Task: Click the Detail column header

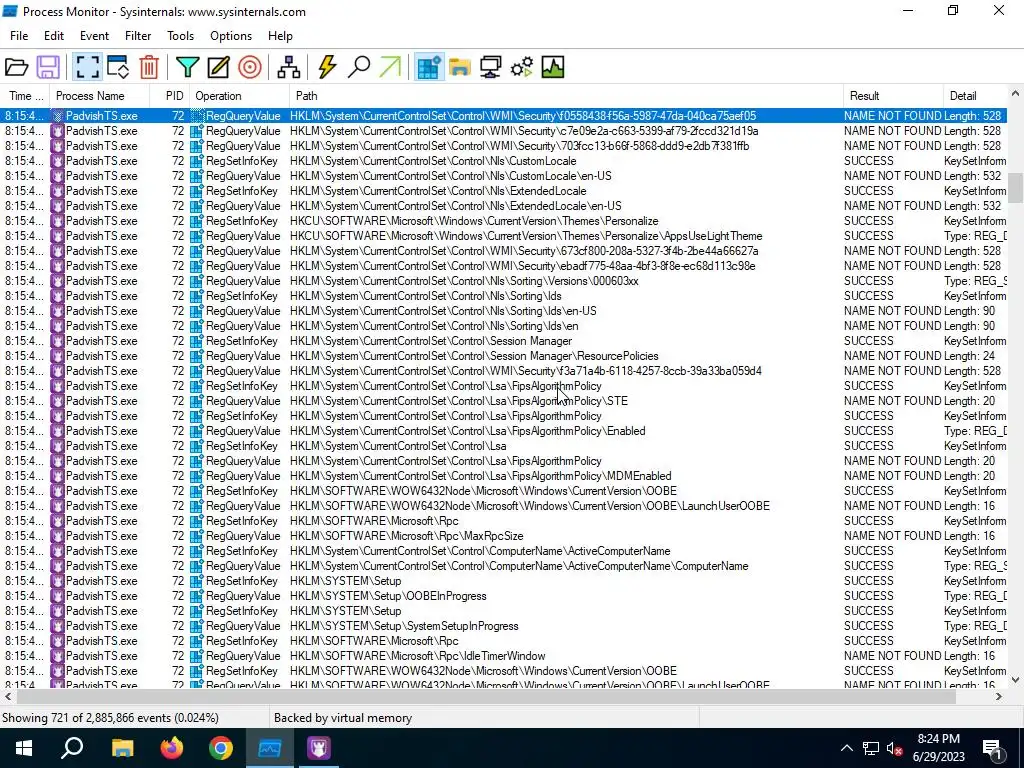Action: coord(976,96)
